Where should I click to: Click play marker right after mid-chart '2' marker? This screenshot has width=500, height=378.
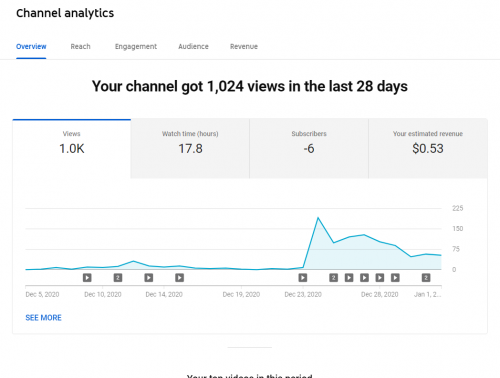tap(349, 278)
